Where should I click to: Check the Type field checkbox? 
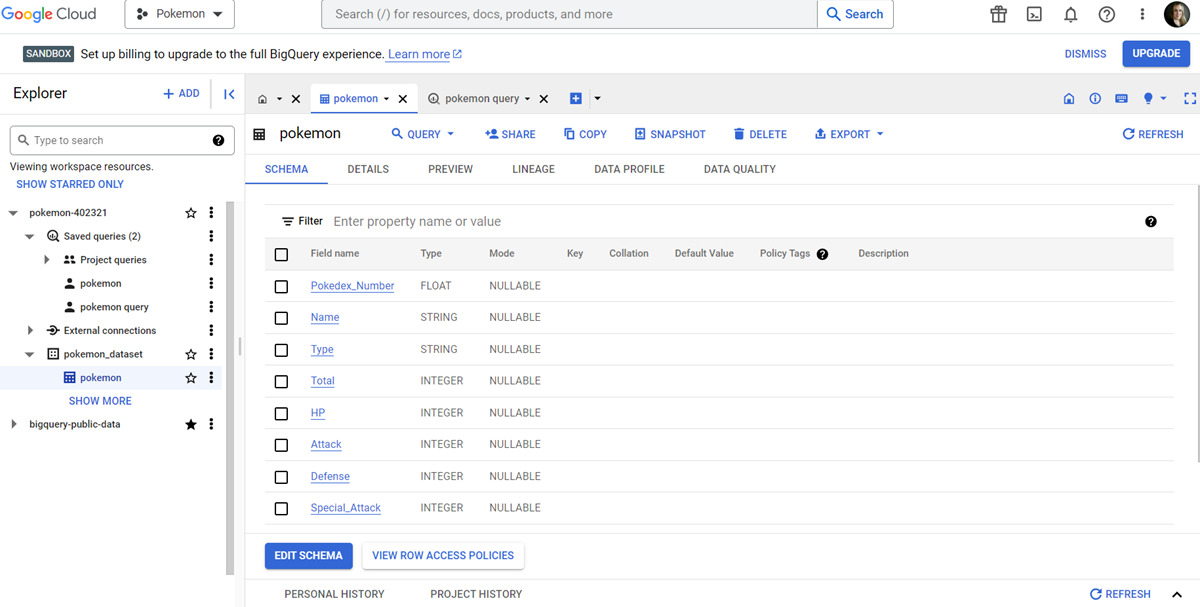tap(281, 350)
